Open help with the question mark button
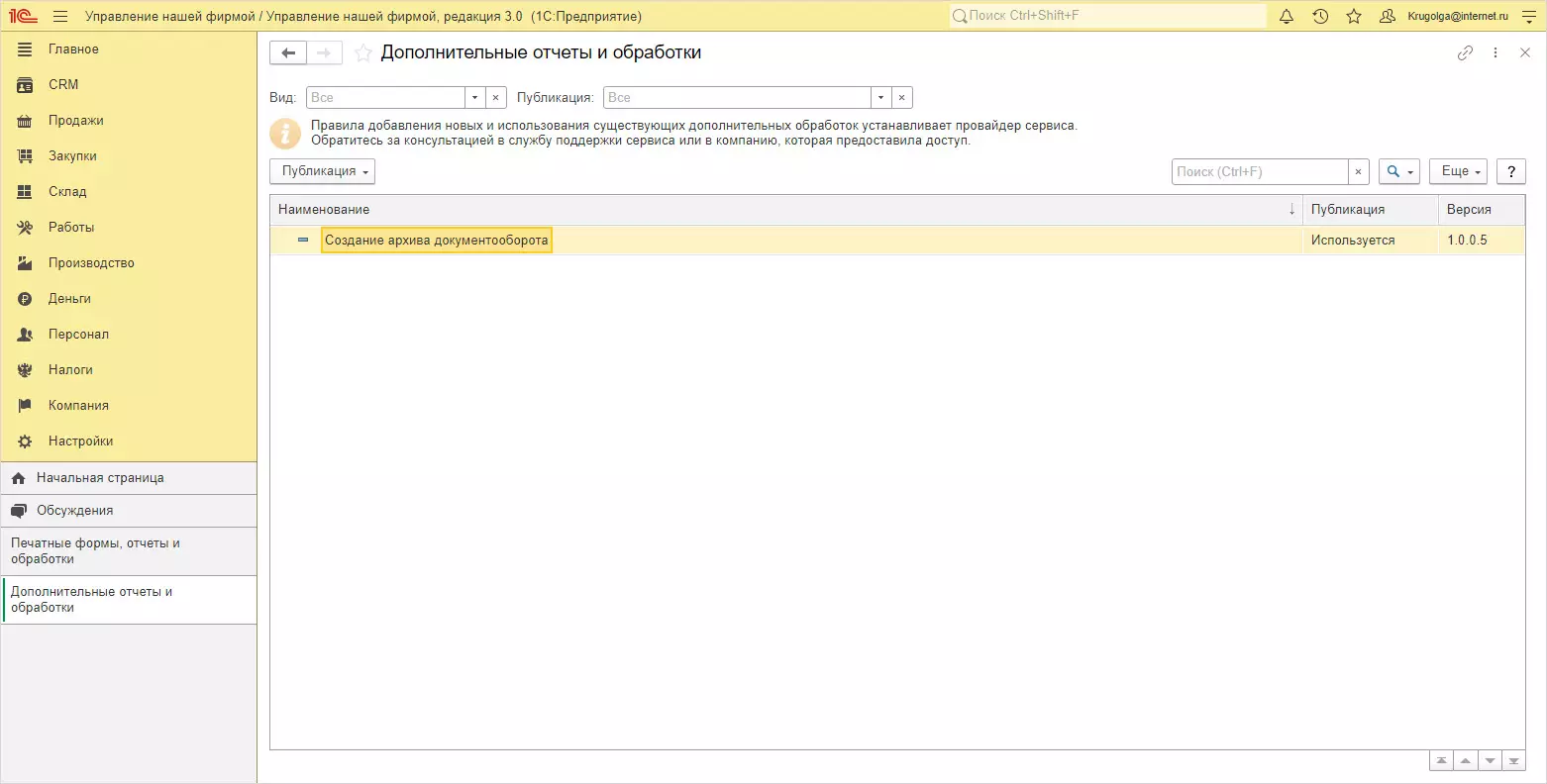Viewport: 1547px width, 784px height. tap(1510, 171)
